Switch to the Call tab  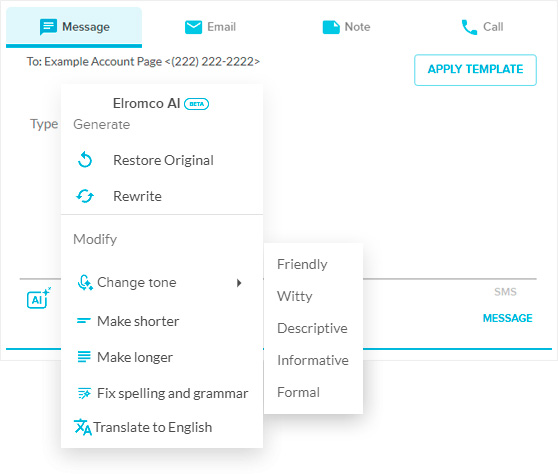482,27
